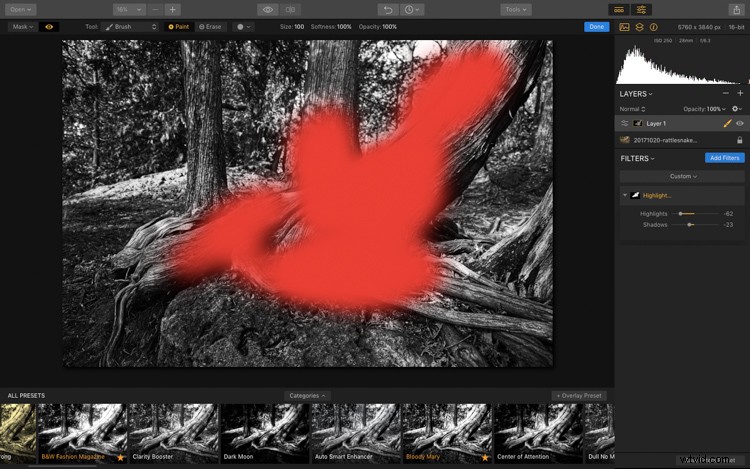This screenshot has height=469, width=750.
Task: Open the Mask dropdown
Action: tap(23, 27)
